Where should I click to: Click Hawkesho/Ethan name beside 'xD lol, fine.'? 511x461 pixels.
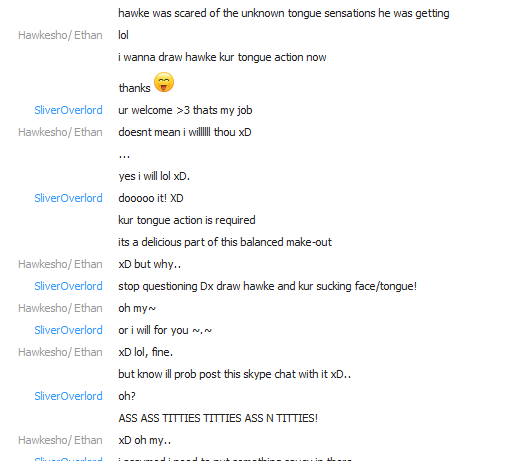pyautogui.click(x=60, y=352)
